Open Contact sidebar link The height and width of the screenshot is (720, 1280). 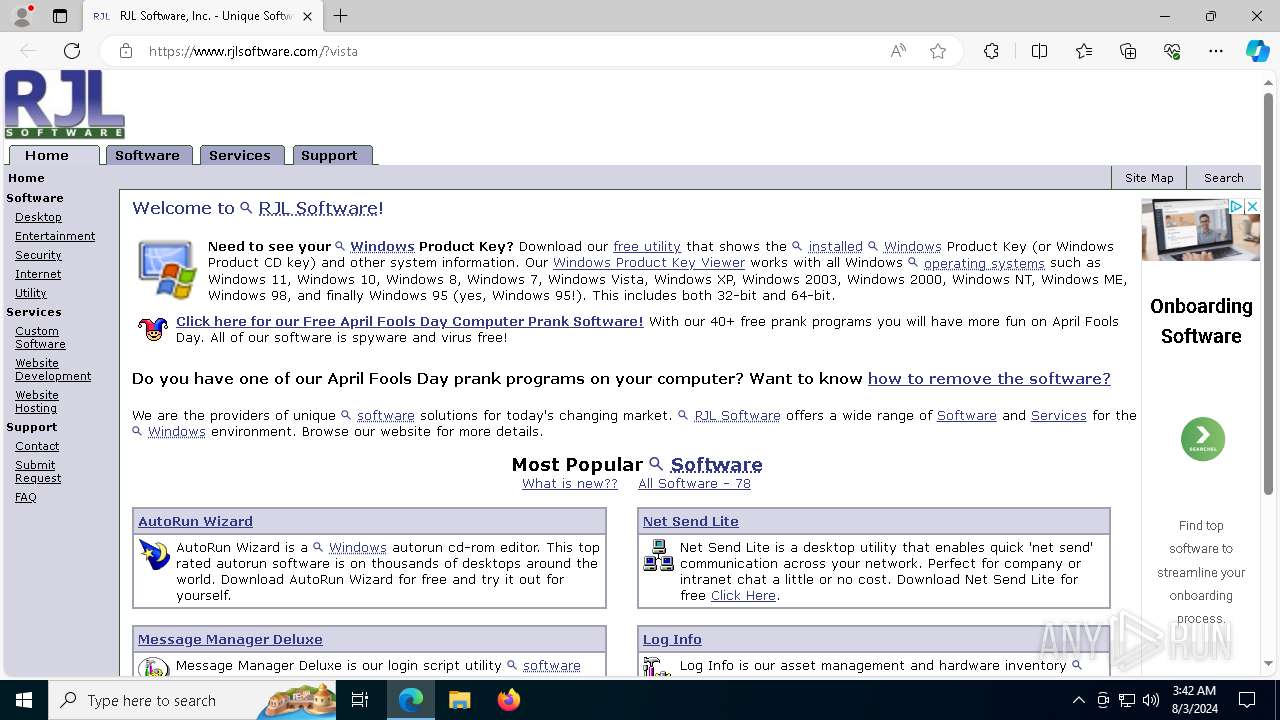(x=37, y=446)
